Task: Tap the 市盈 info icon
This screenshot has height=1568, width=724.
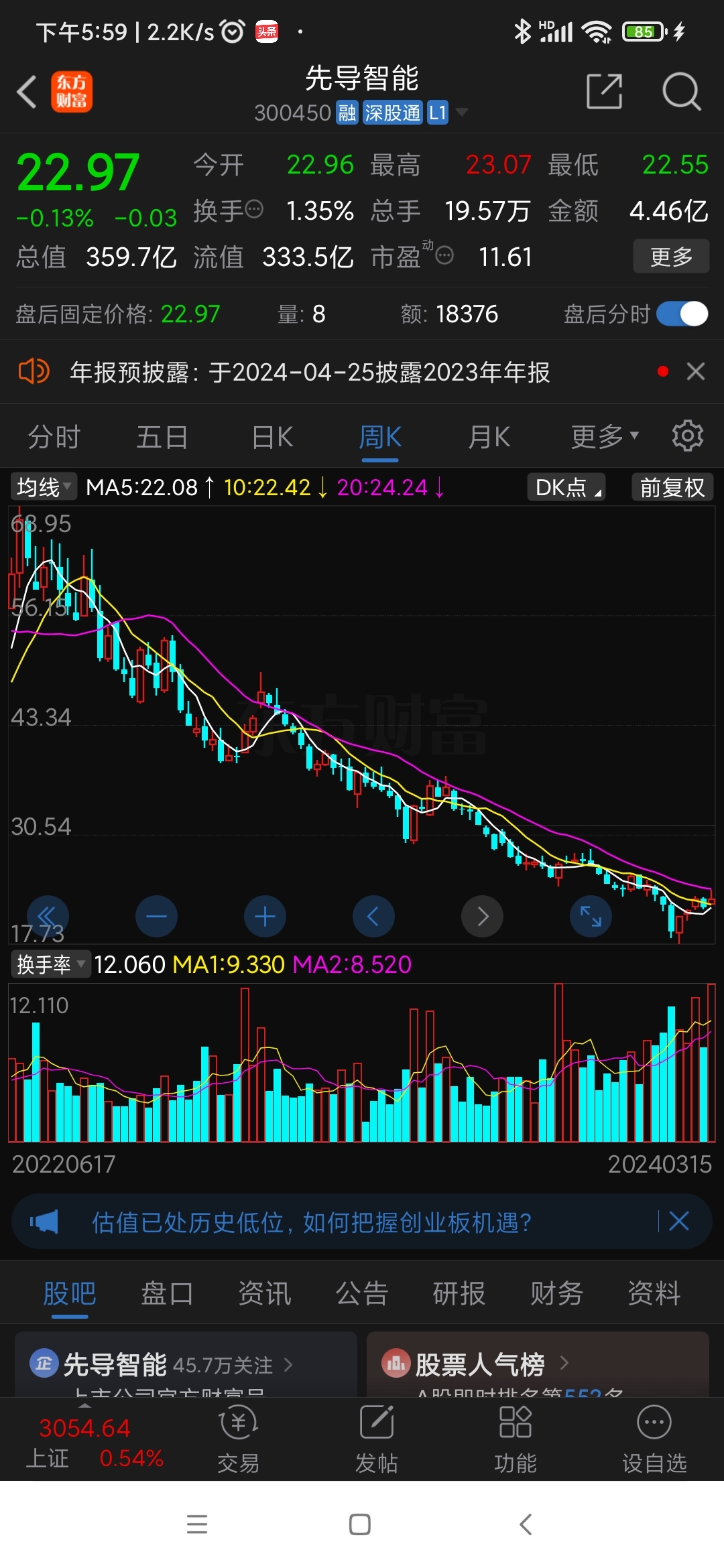Action: 444,255
